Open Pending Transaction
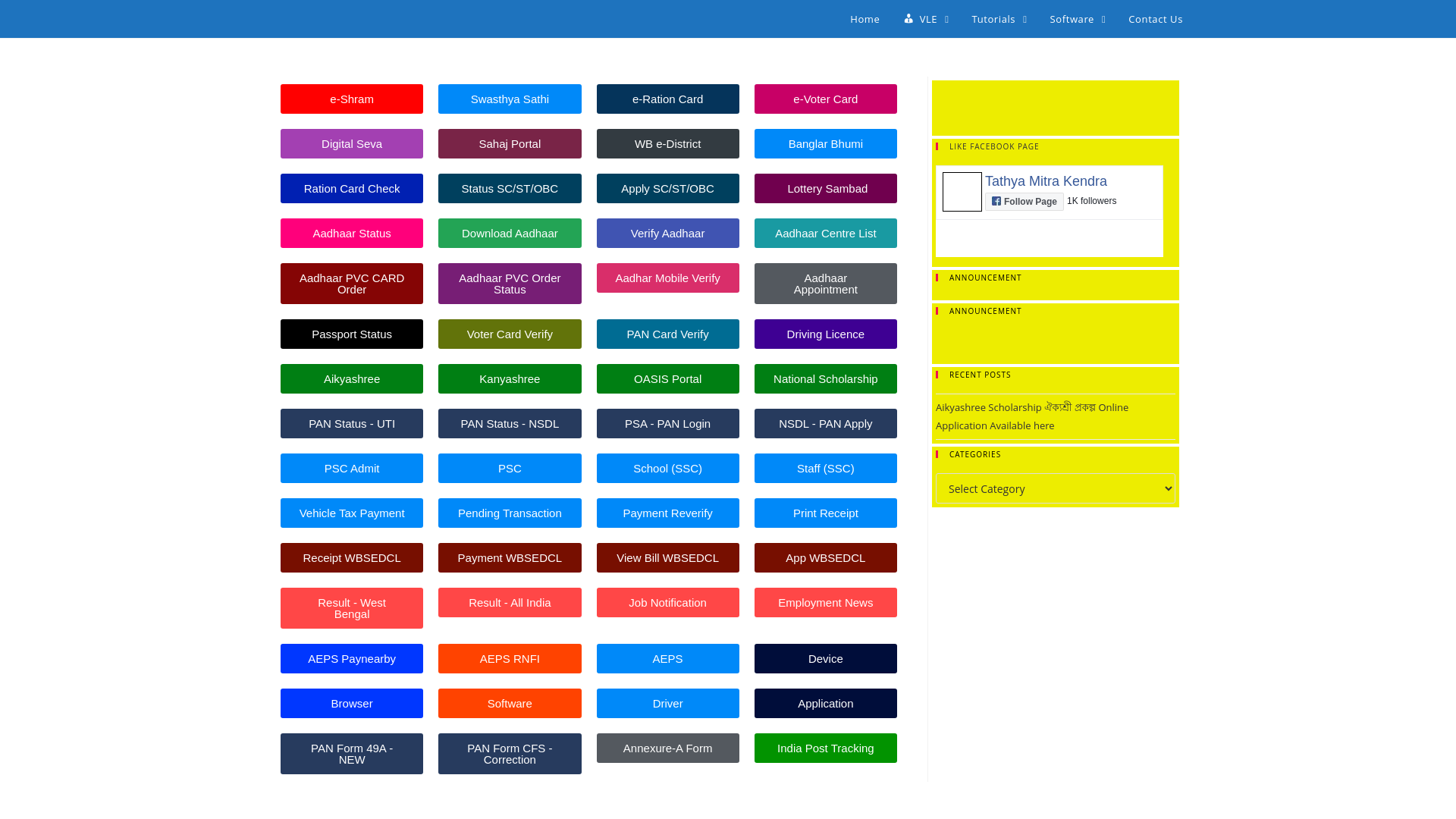Image resolution: width=1456 pixels, height=819 pixels. coord(510,513)
